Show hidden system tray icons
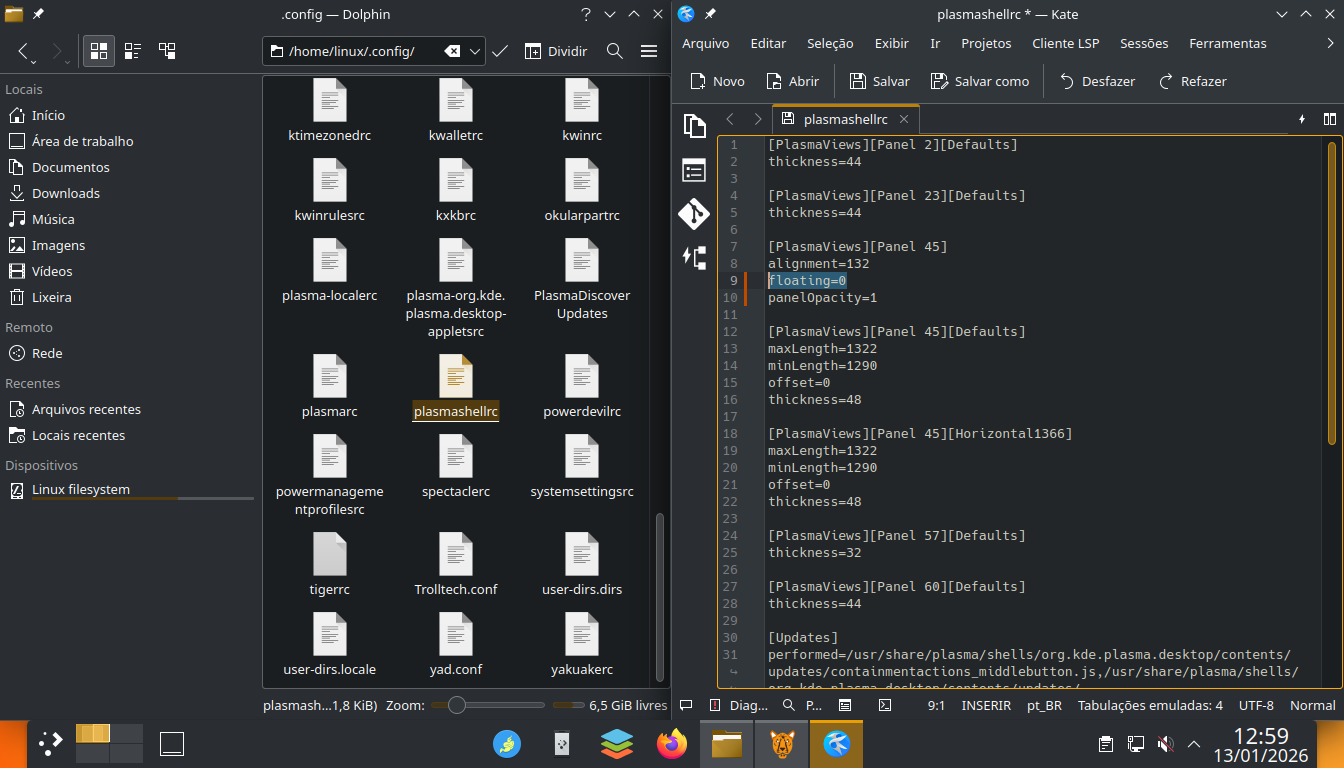The height and width of the screenshot is (768, 1344). click(x=1193, y=744)
